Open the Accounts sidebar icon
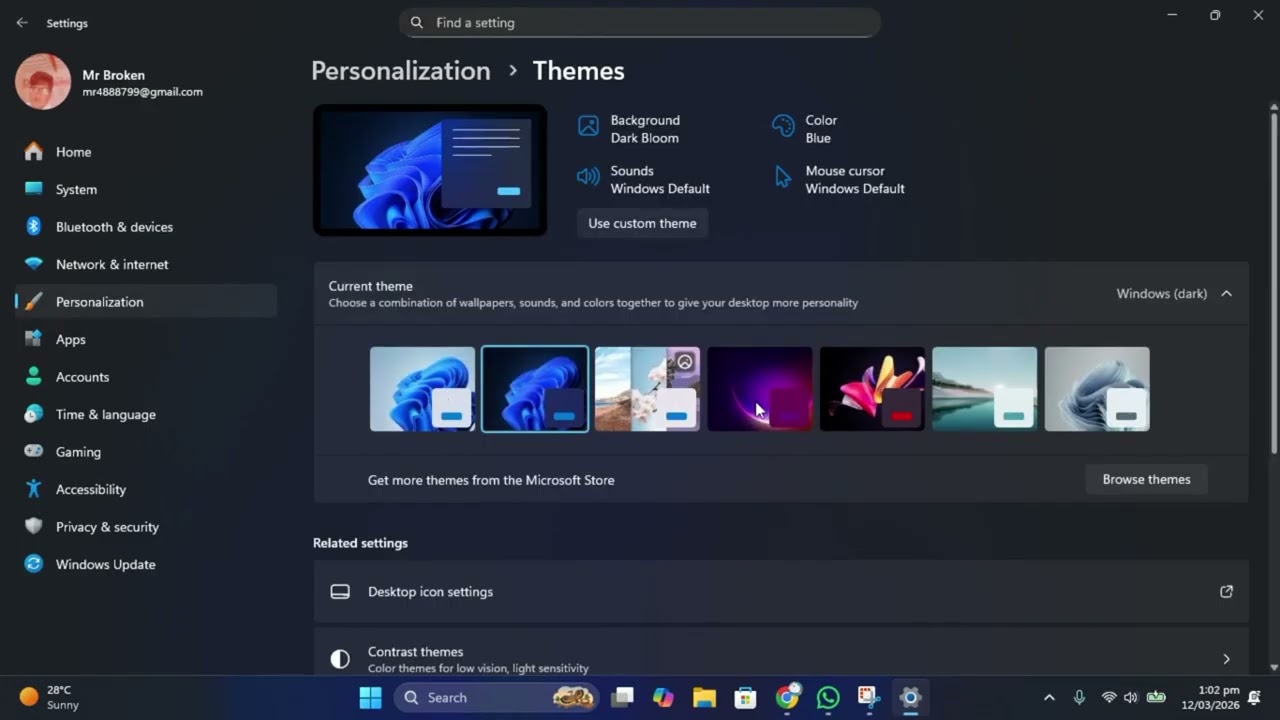The width and height of the screenshot is (1280, 720). (x=34, y=377)
